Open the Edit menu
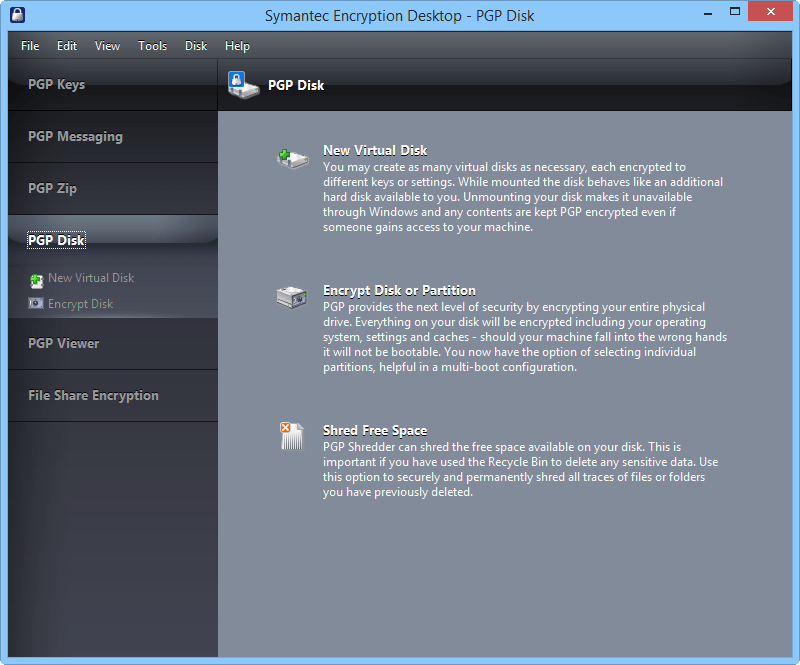The height and width of the screenshot is (665, 800). [66, 46]
